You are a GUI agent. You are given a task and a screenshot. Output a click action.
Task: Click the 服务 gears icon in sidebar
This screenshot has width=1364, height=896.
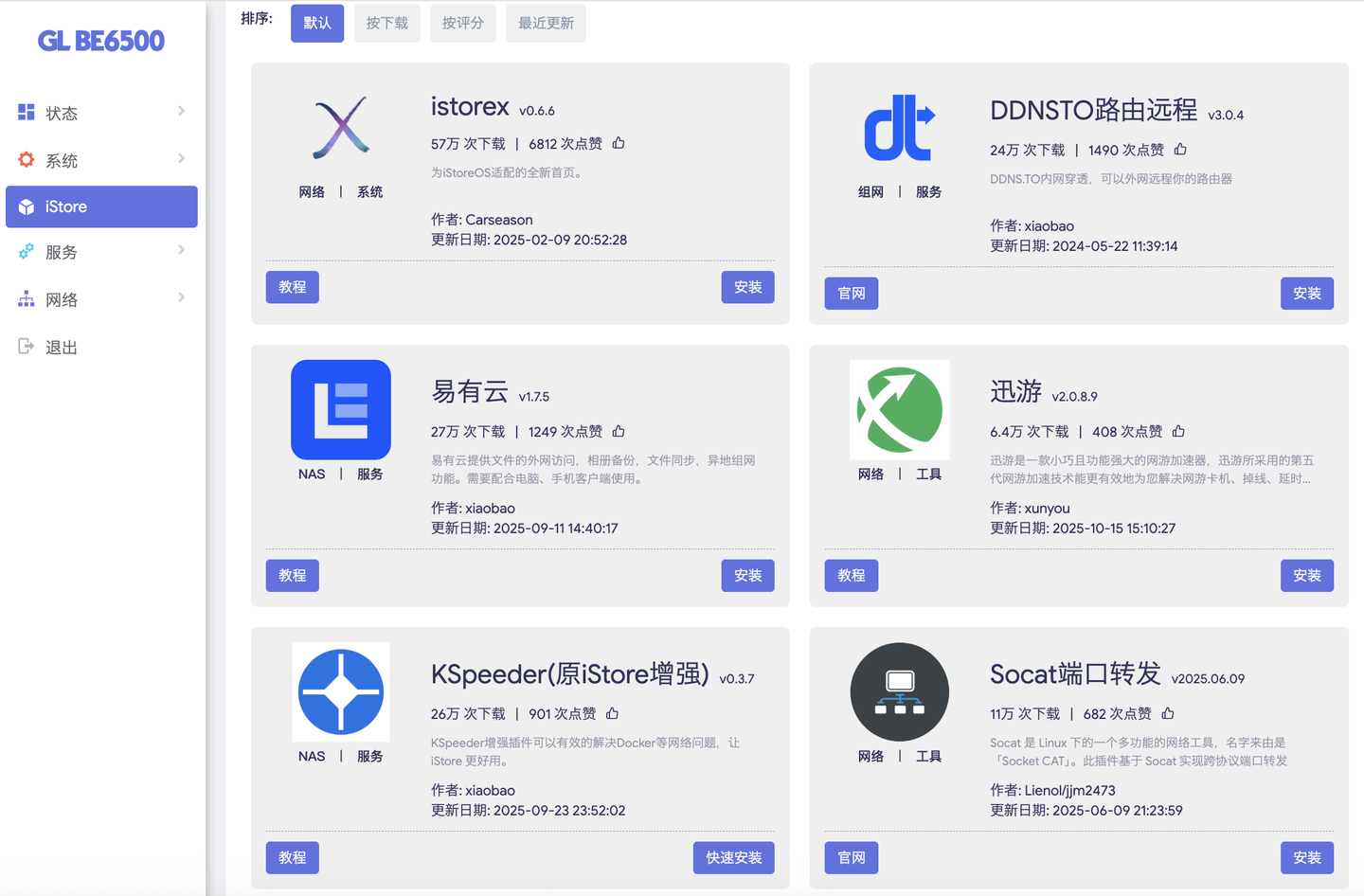(27, 252)
